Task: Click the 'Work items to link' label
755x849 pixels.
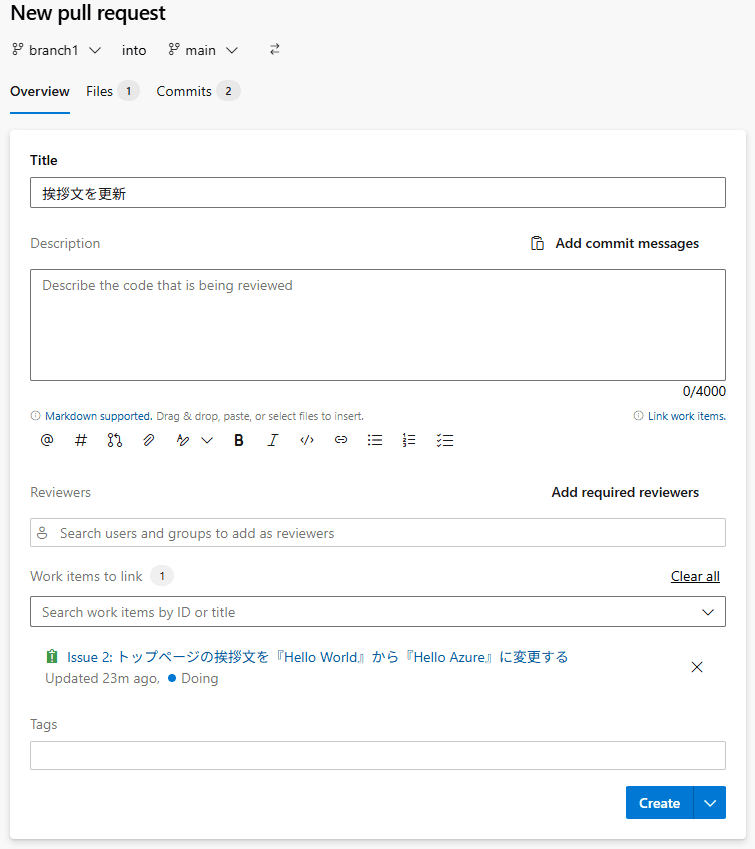Action: click(x=86, y=577)
